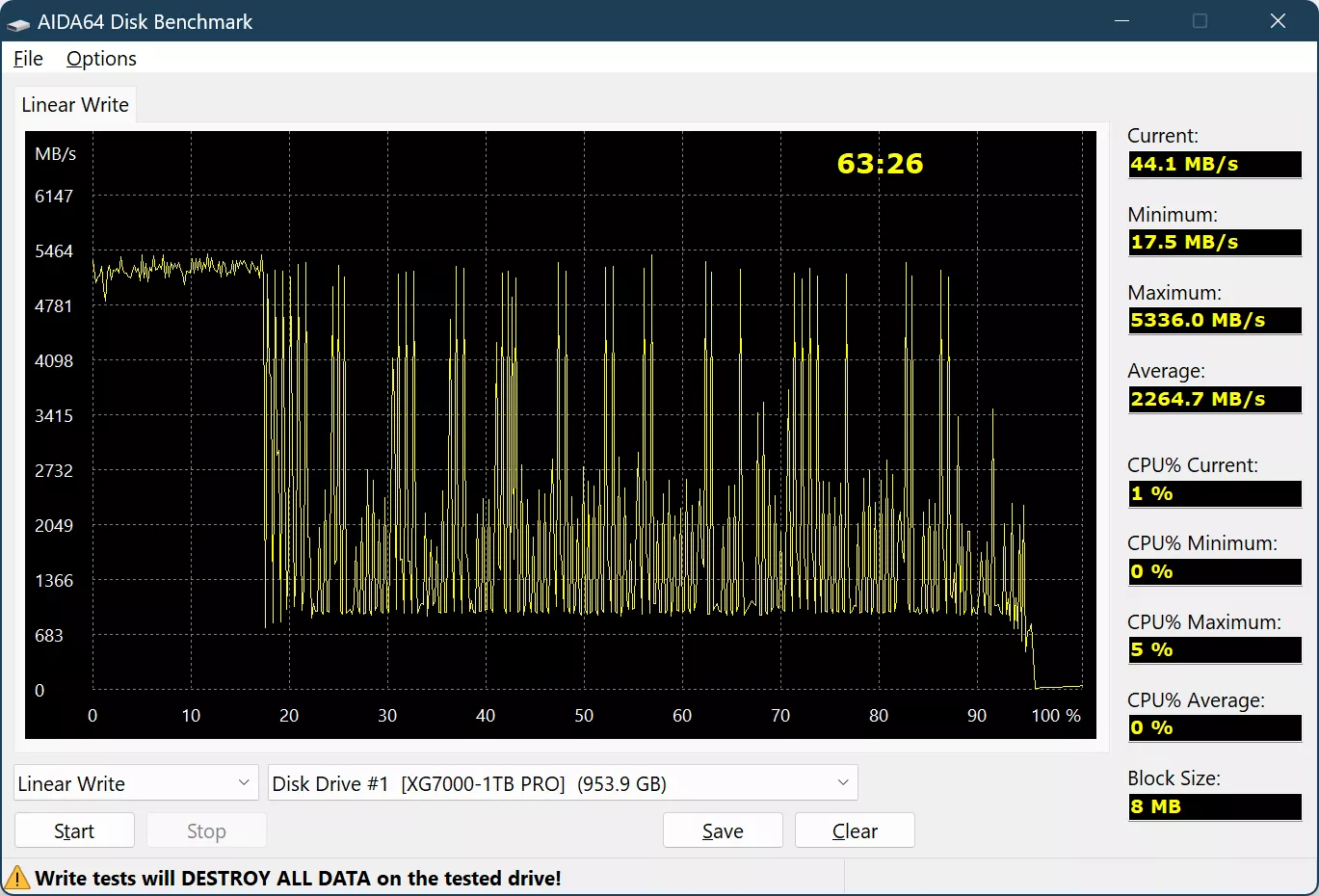Viewport: 1319px width, 896px height.
Task: Click the 6147 value on the graph axis
Action: tap(54, 197)
